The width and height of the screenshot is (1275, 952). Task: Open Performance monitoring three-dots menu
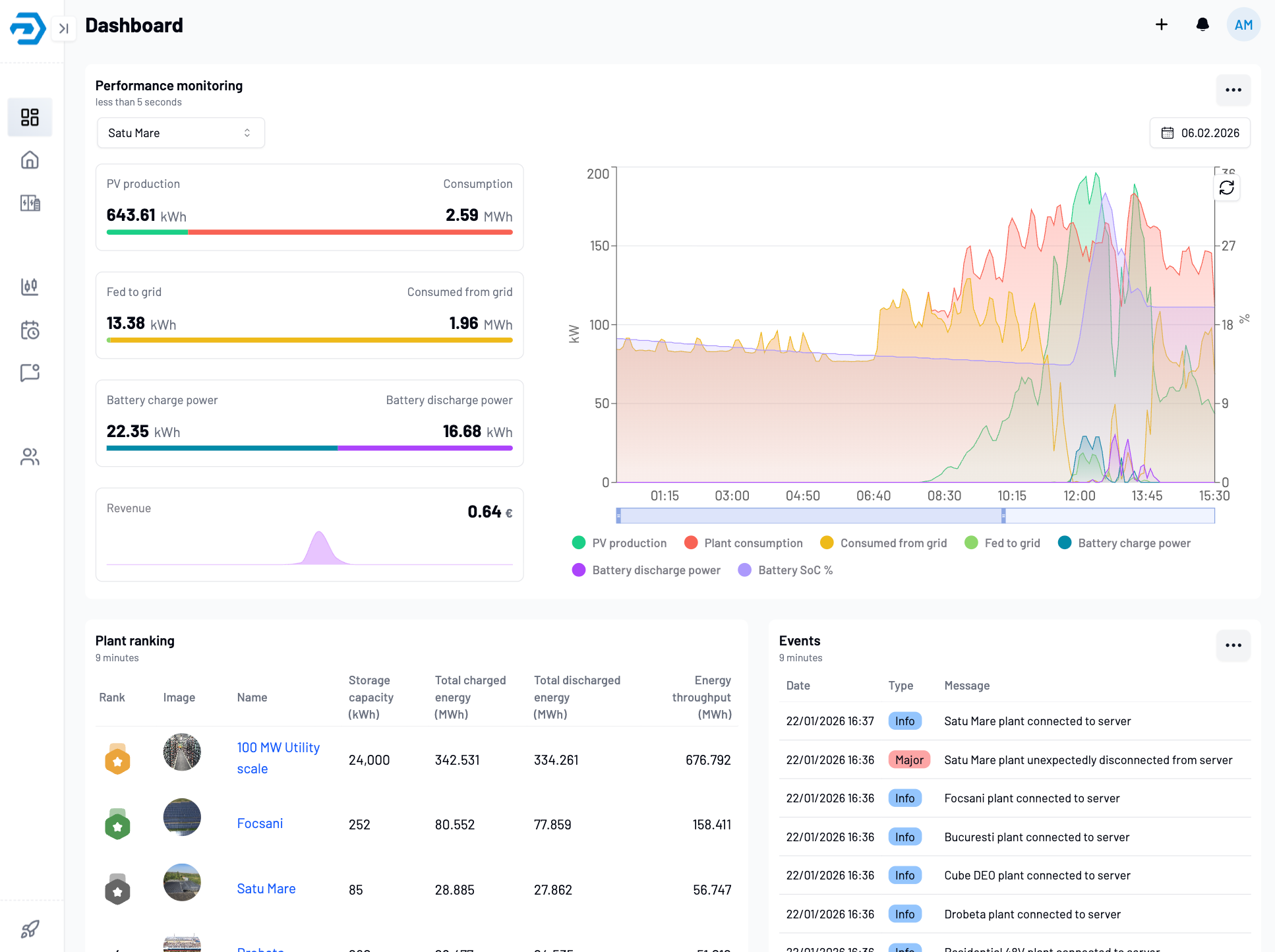(x=1233, y=90)
